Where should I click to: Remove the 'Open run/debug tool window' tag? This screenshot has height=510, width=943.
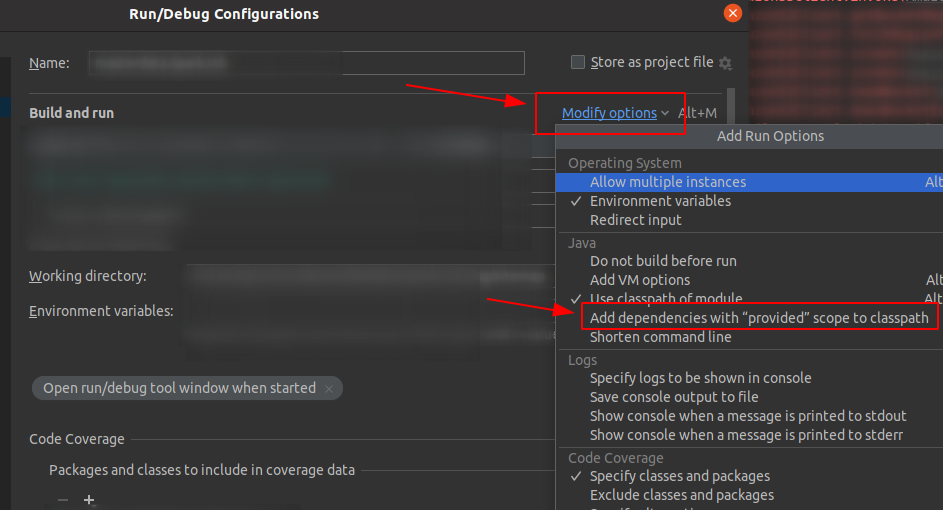(x=329, y=388)
